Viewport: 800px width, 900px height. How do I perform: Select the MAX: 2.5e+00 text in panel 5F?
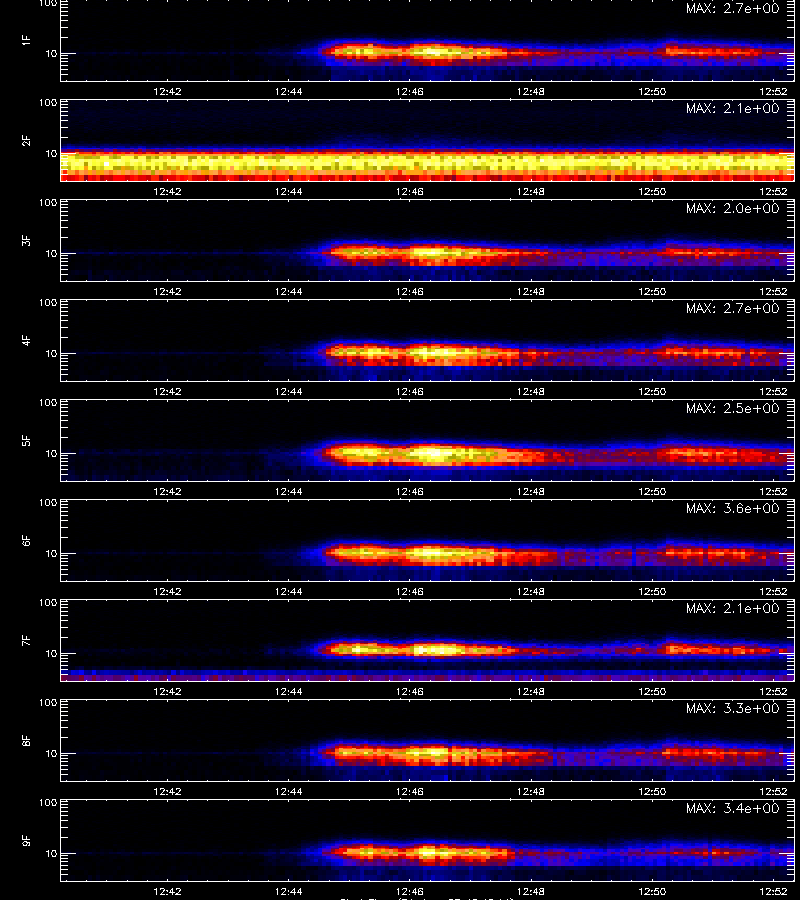tap(732, 408)
